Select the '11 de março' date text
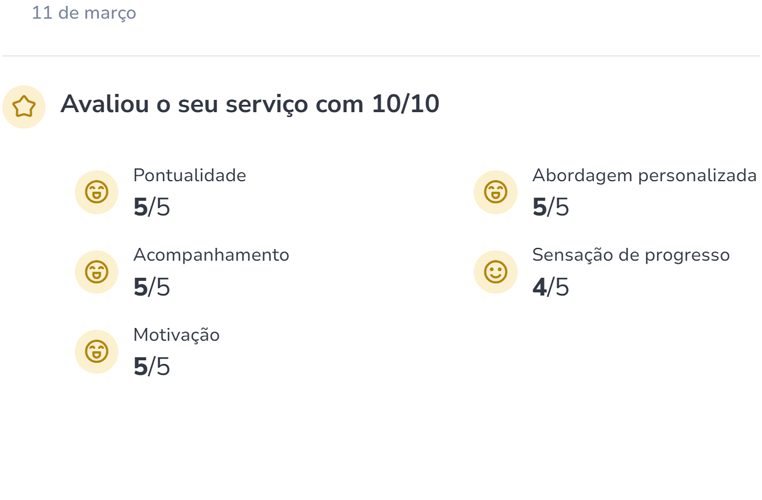The width and height of the screenshot is (762, 500). 84,13
